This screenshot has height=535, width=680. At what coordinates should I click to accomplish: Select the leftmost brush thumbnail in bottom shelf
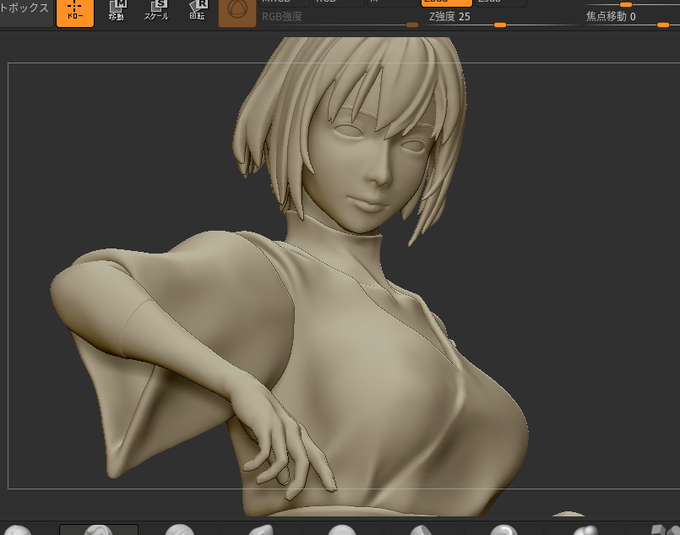(18, 530)
